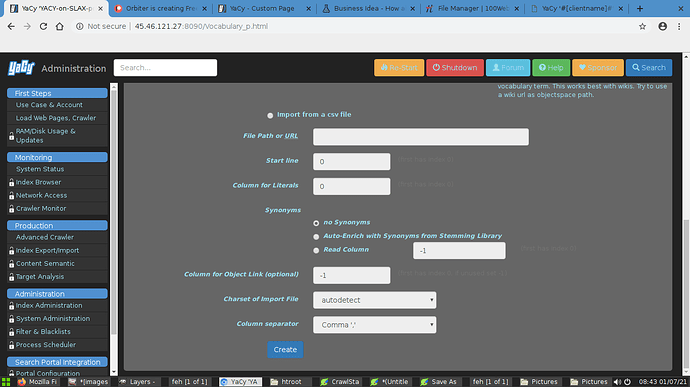This screenshot has width=690, height=387.
Task: Open the Column separator dropdown
Action: click(x=374, y=324)
